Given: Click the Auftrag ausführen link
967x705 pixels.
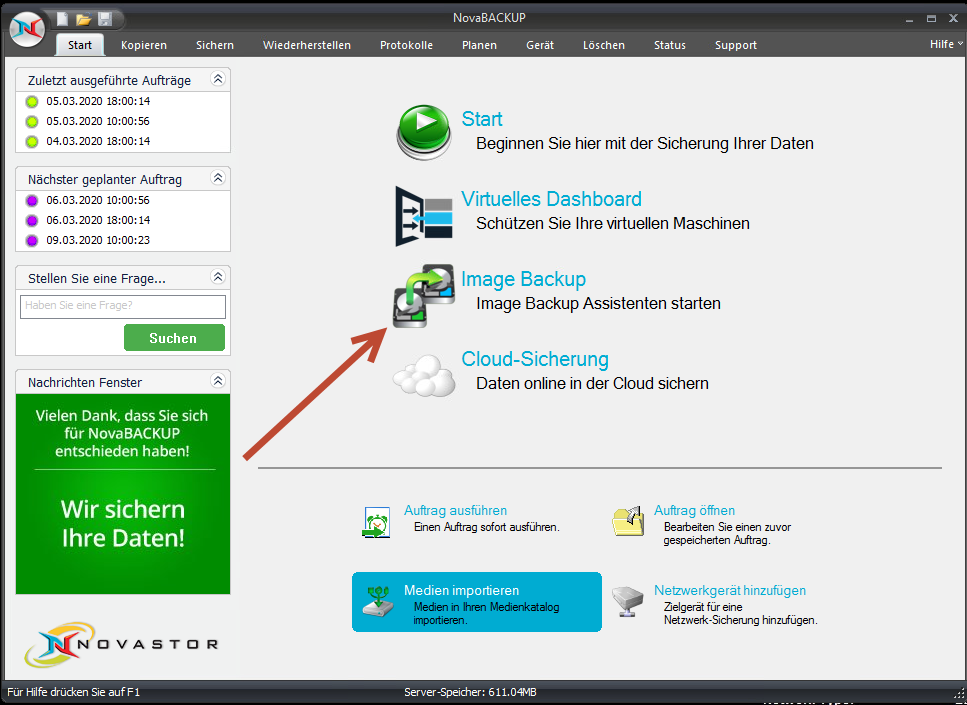Looking at the screenshot, I should [x=455, y=510].
